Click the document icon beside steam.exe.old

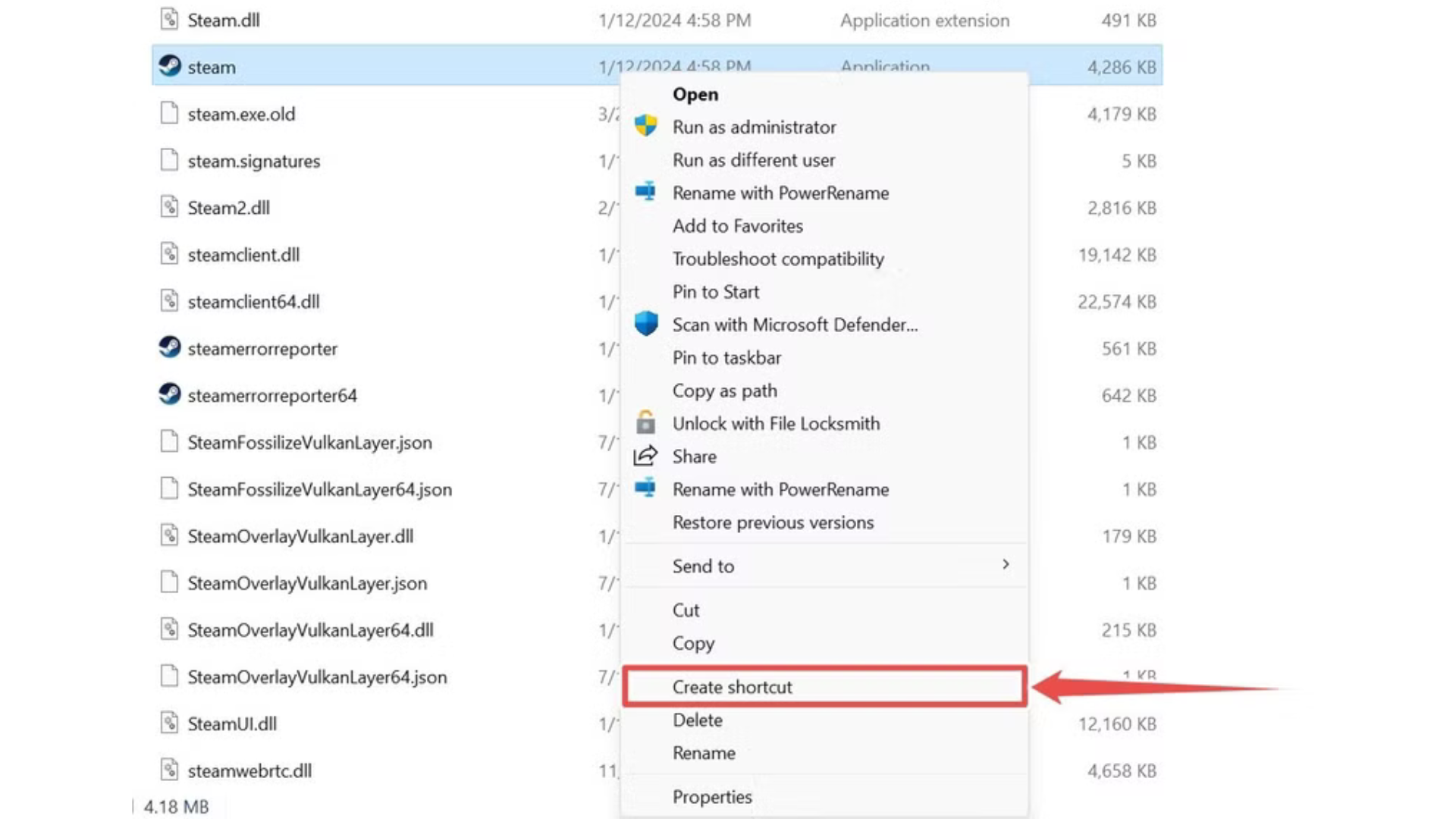click(168, 113)
